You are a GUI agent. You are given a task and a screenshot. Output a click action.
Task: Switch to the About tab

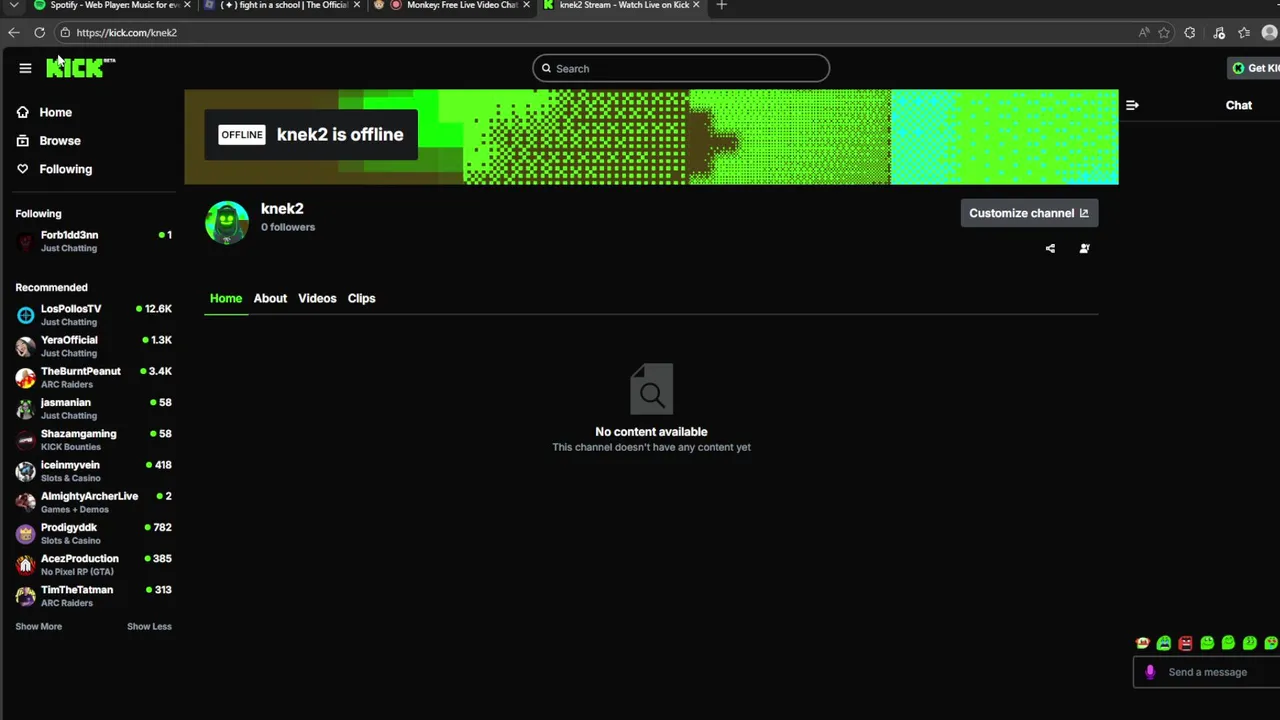[270, 298]
